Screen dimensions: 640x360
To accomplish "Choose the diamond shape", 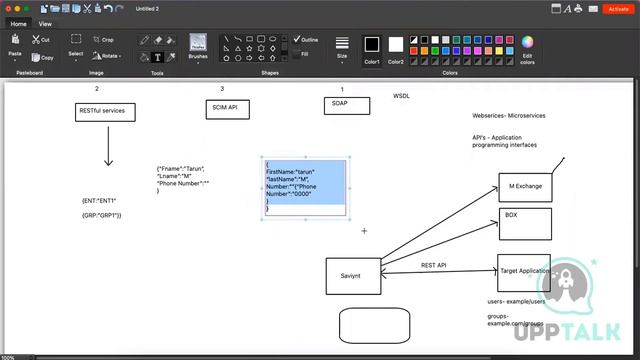I will pyautogui.click(x=273, y=49).
